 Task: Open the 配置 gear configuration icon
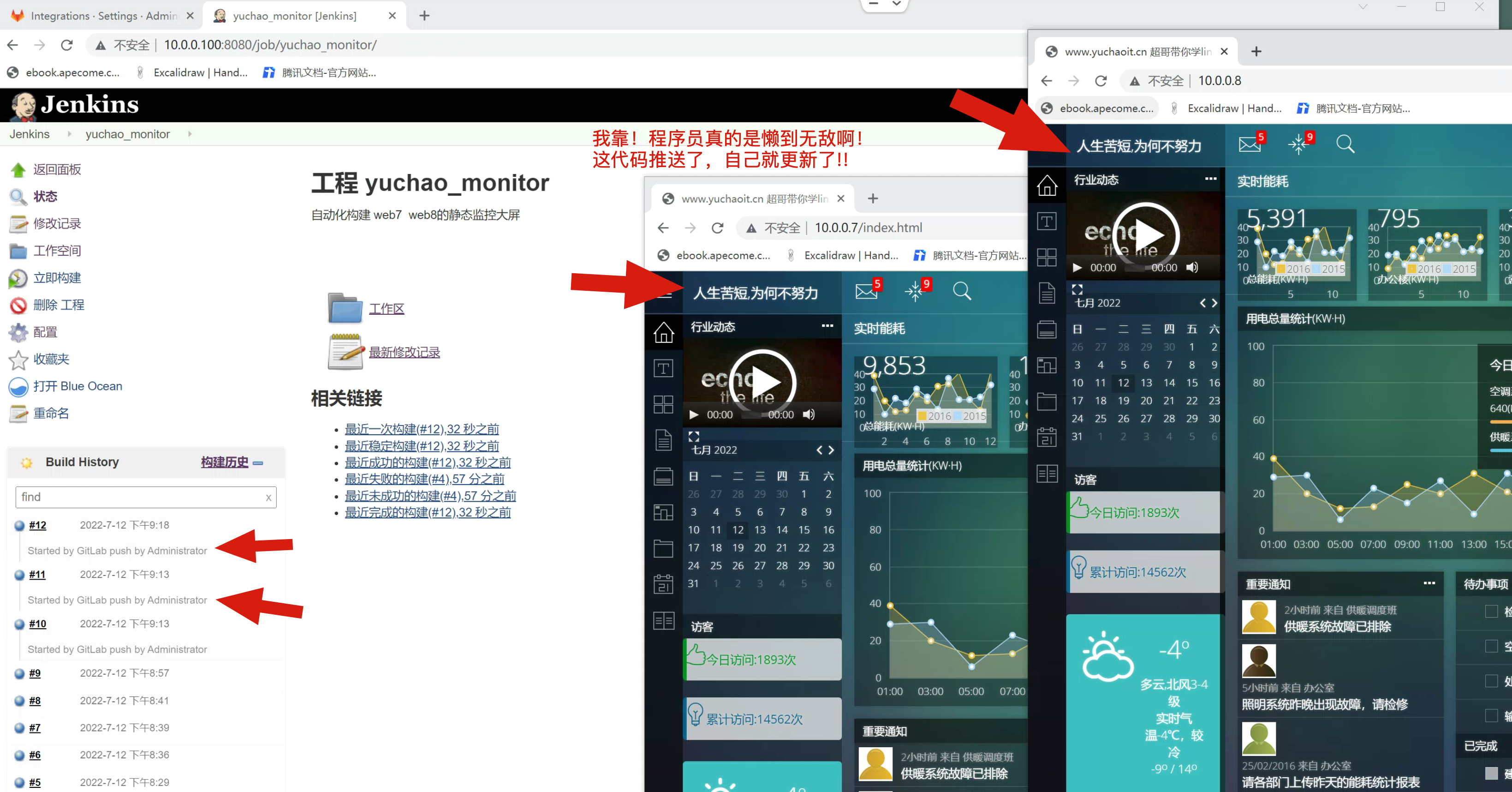coord(18,332)
